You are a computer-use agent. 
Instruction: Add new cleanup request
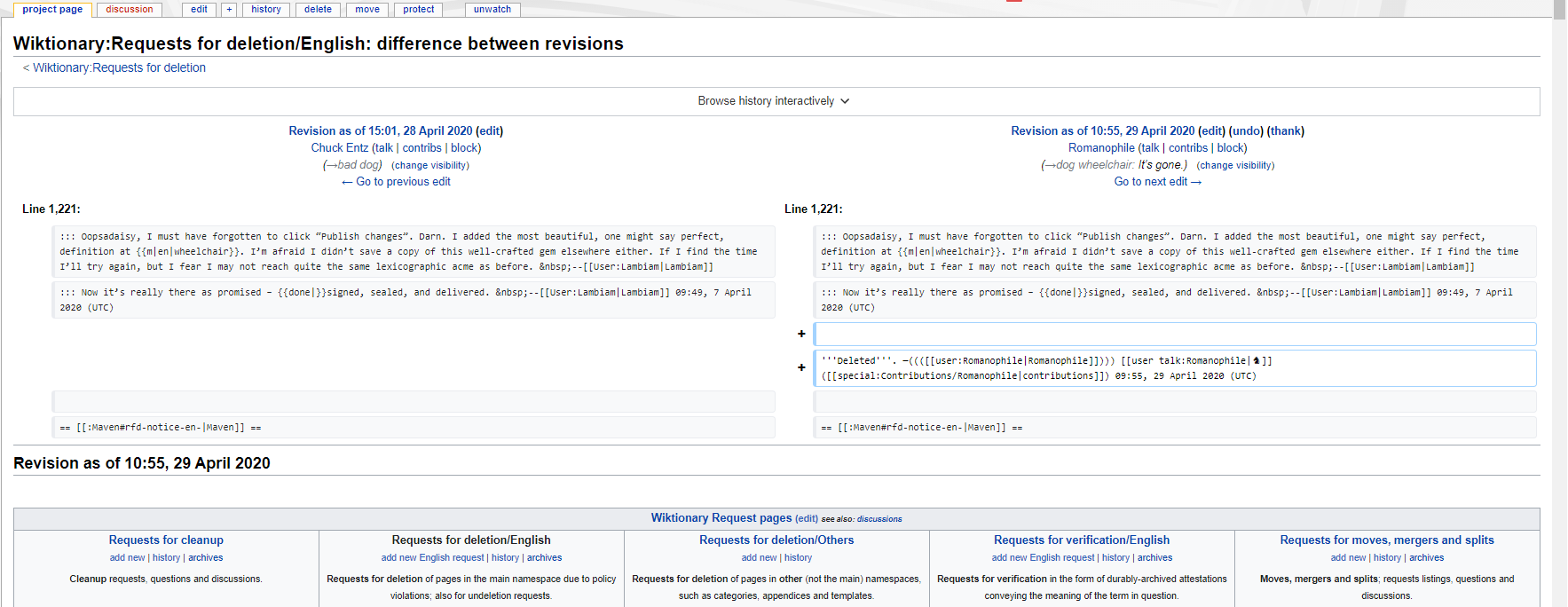(127, 558)
